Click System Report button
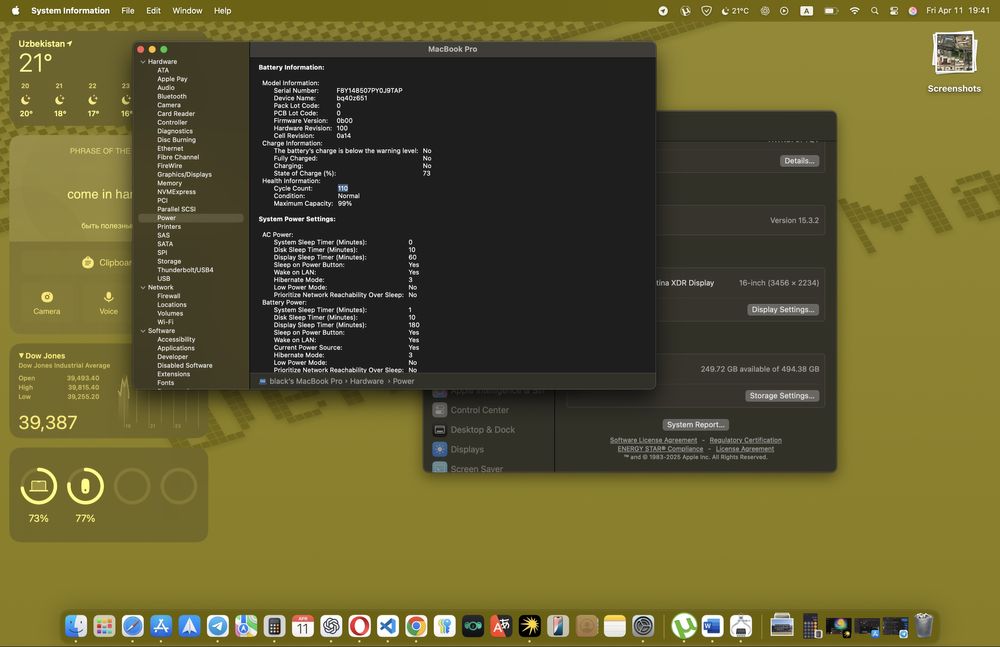 coord(695,424)
